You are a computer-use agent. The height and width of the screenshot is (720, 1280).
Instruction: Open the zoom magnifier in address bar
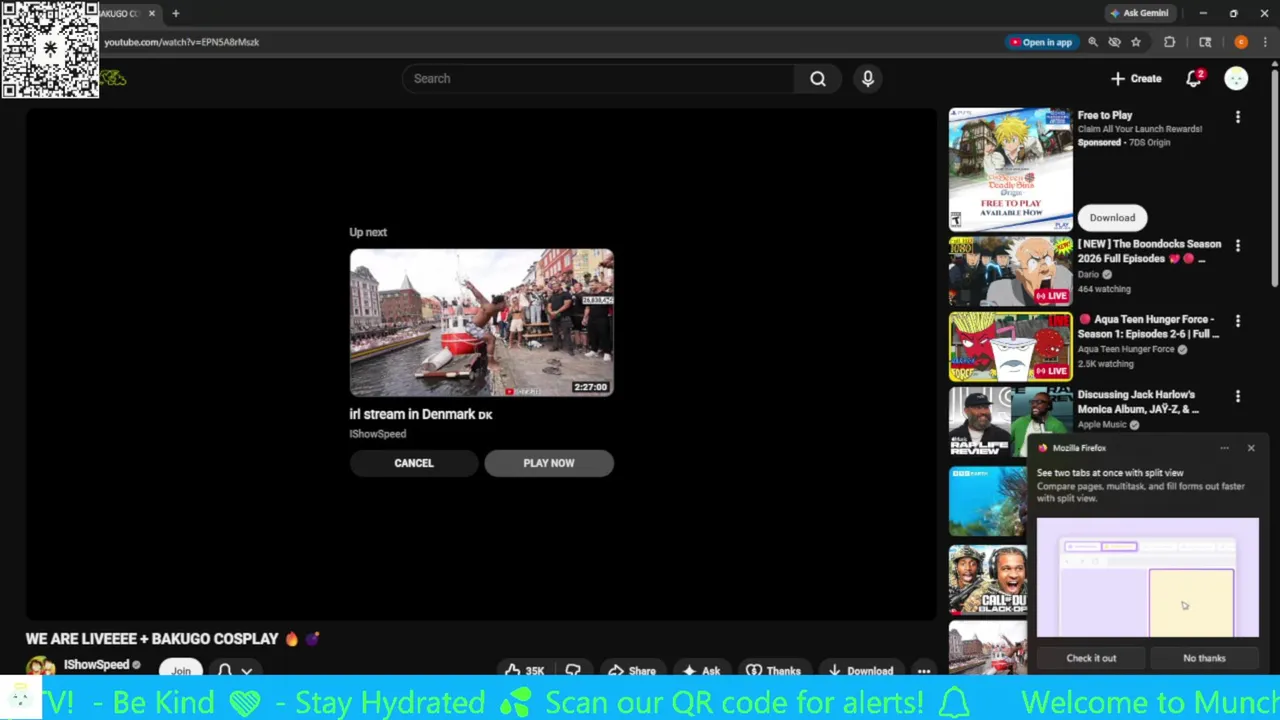[x=1093, y=42]
